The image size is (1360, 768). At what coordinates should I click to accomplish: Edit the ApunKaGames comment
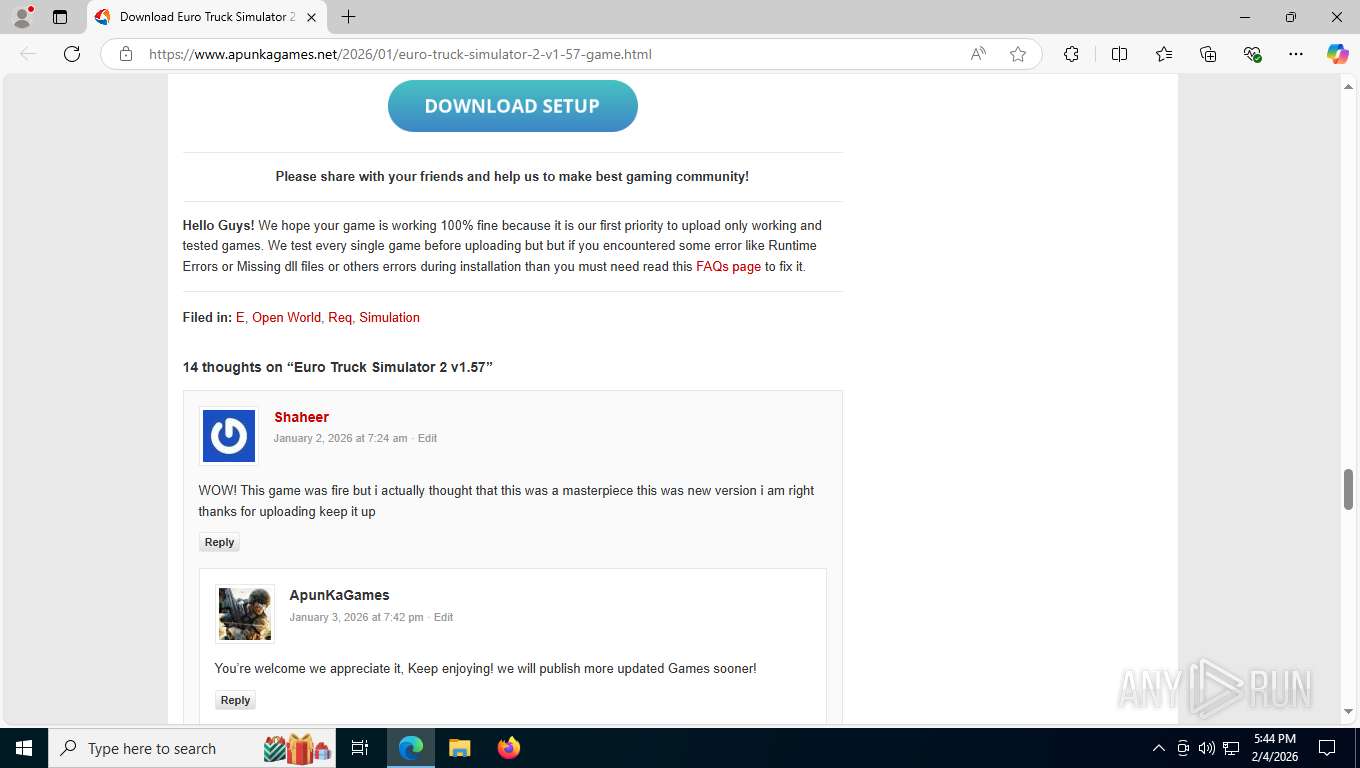[443, 617]
